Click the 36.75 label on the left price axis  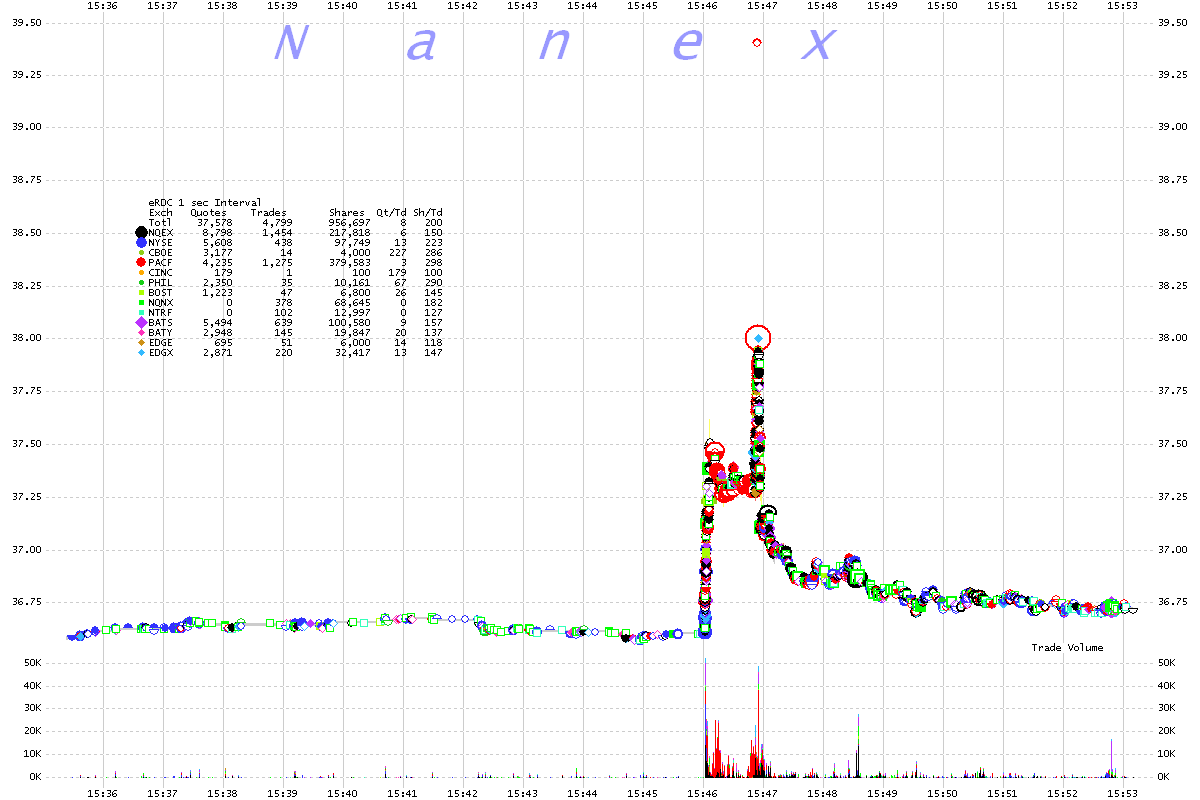point(25,602)
